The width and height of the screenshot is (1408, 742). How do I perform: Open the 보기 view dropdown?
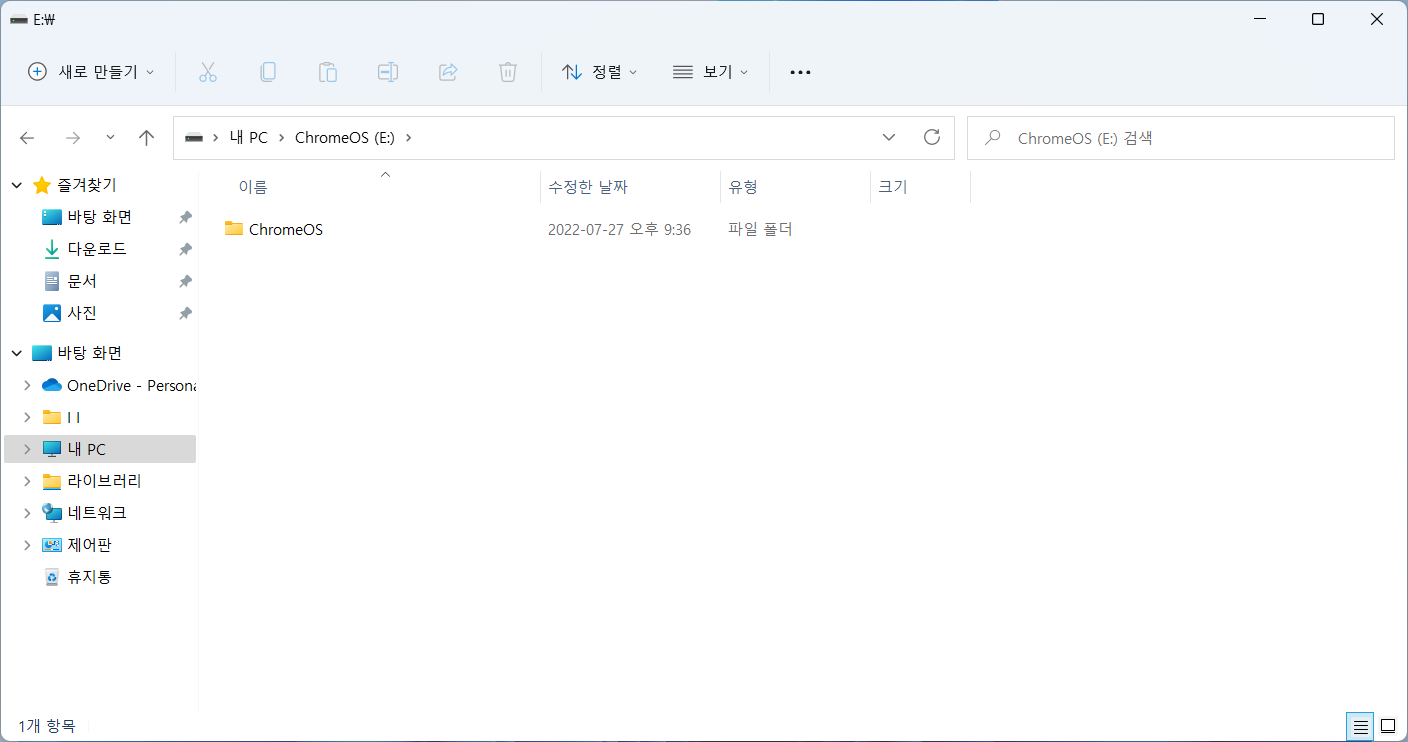(711, 72)
